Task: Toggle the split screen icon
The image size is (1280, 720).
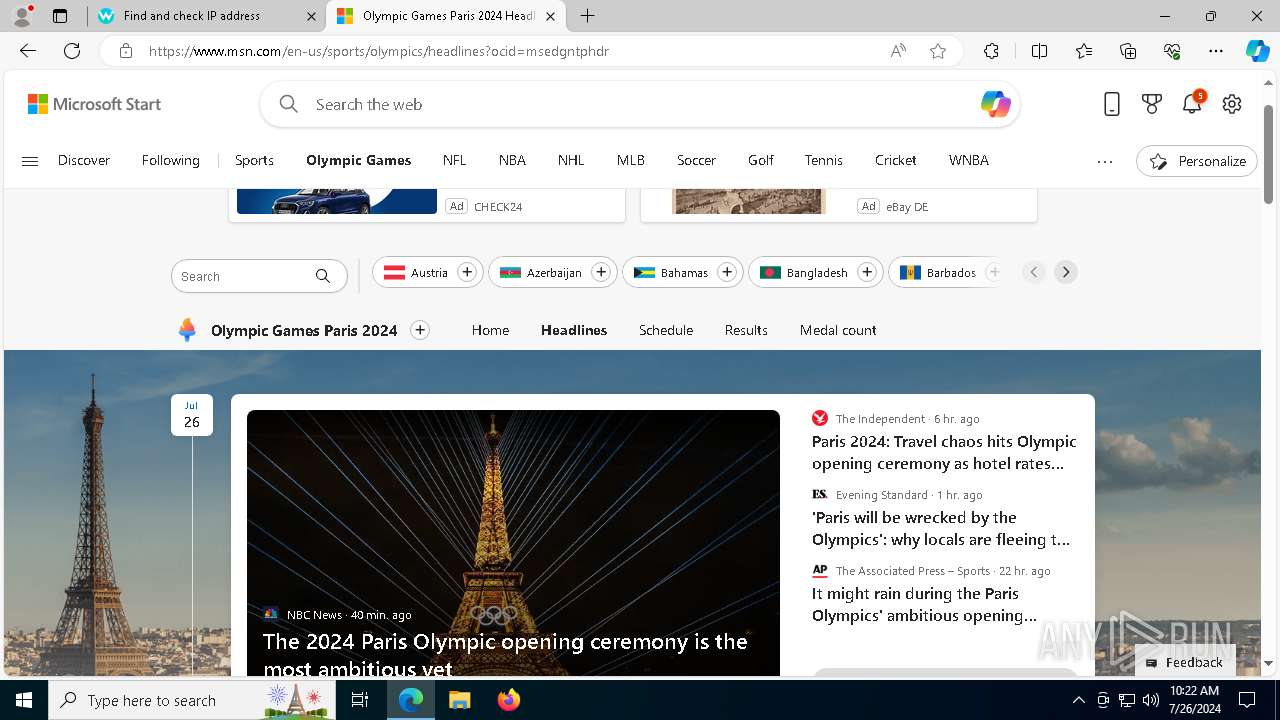Action: (1039, 51)
